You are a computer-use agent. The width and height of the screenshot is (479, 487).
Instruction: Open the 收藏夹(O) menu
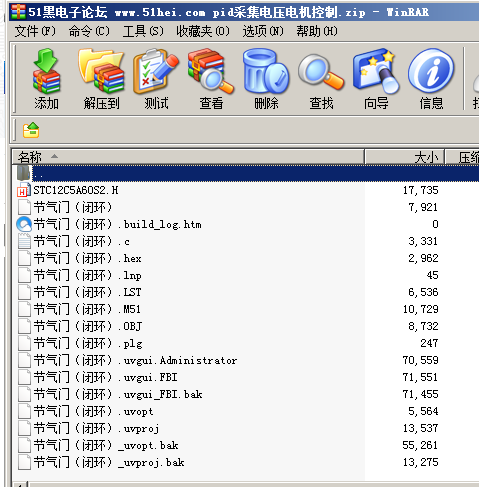[203, 31]
